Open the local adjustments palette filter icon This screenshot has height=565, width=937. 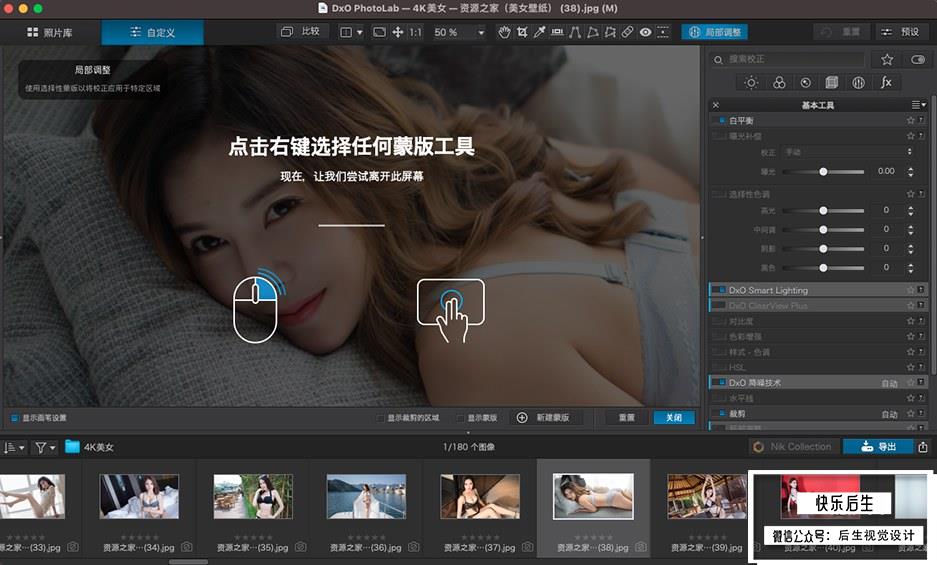pos(859,83)
